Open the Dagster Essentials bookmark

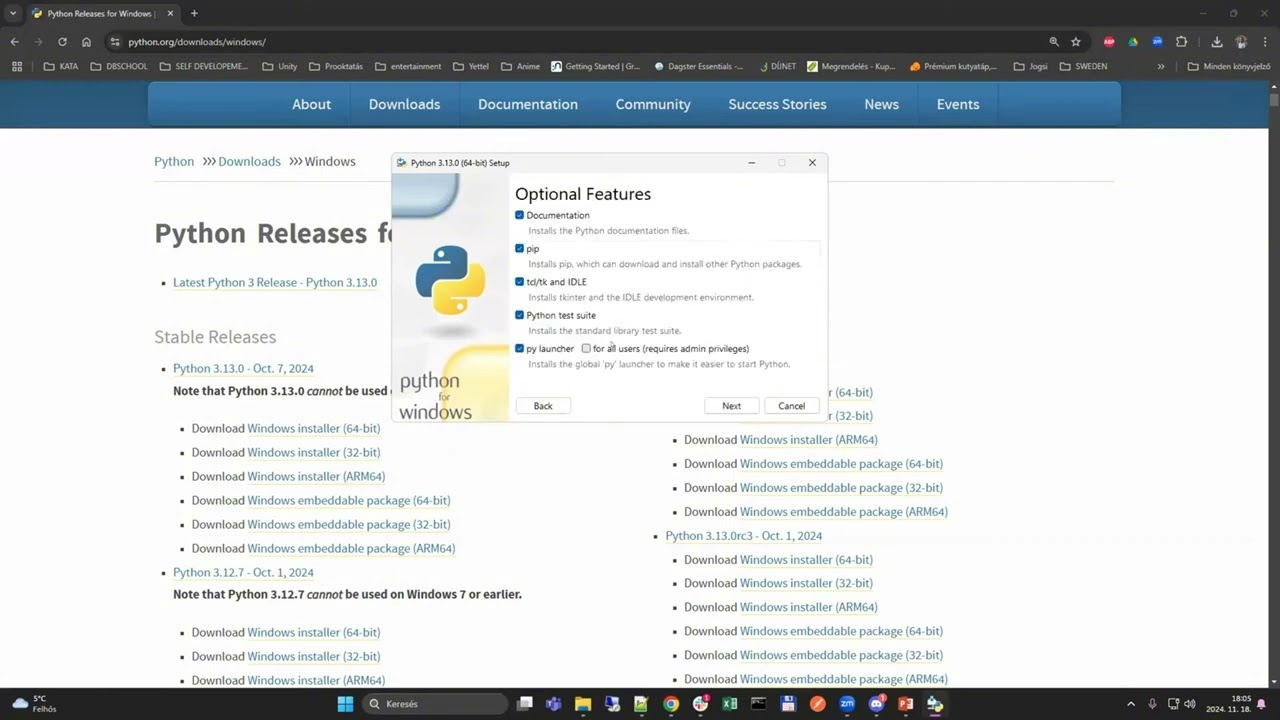point(699,66)
